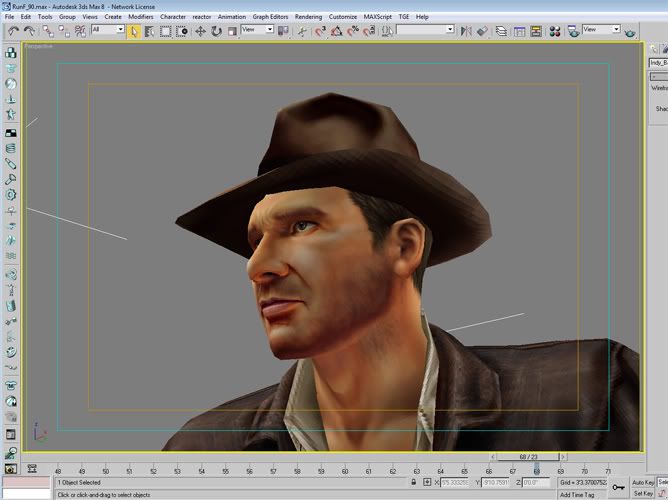The image size is (668, 500).
Task: Choose the Select and Scale tool
Action: click(x=232, y=31)
